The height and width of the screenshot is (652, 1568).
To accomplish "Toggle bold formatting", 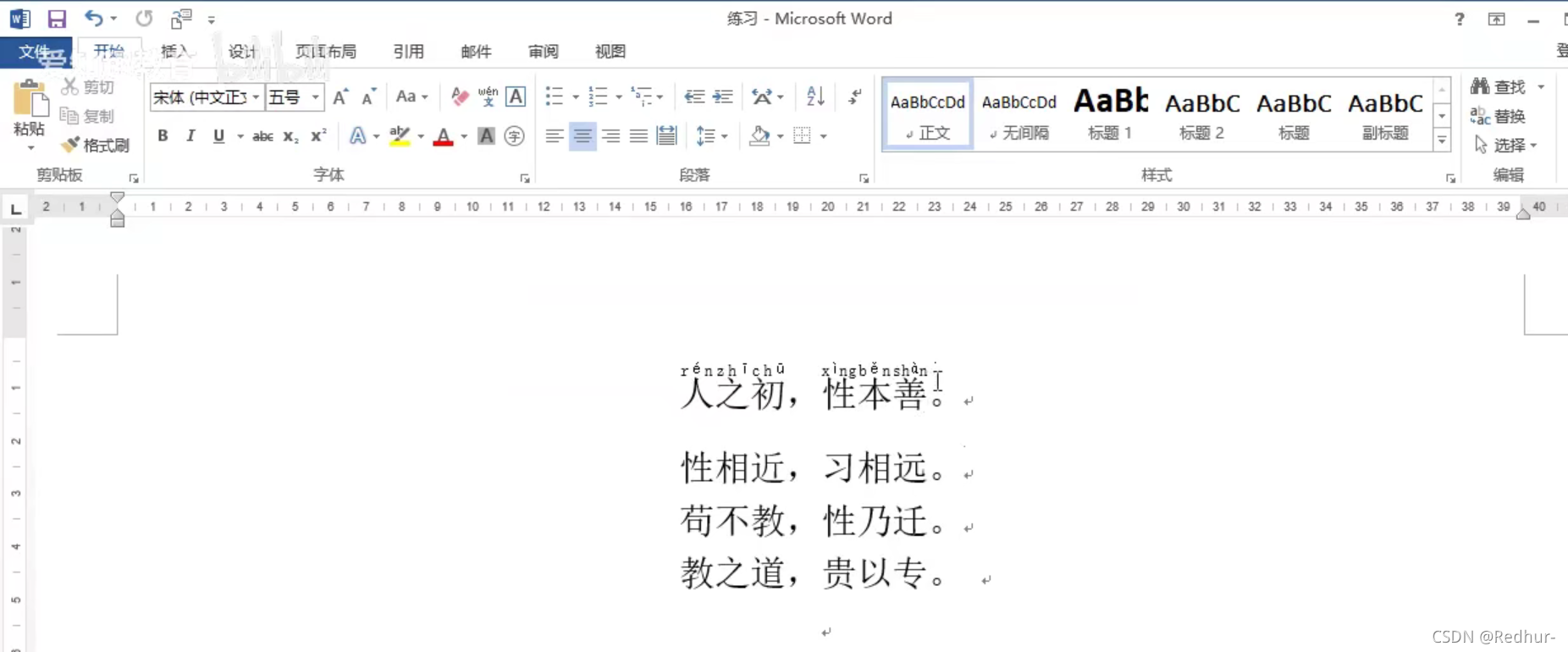I will coord(163,135).
